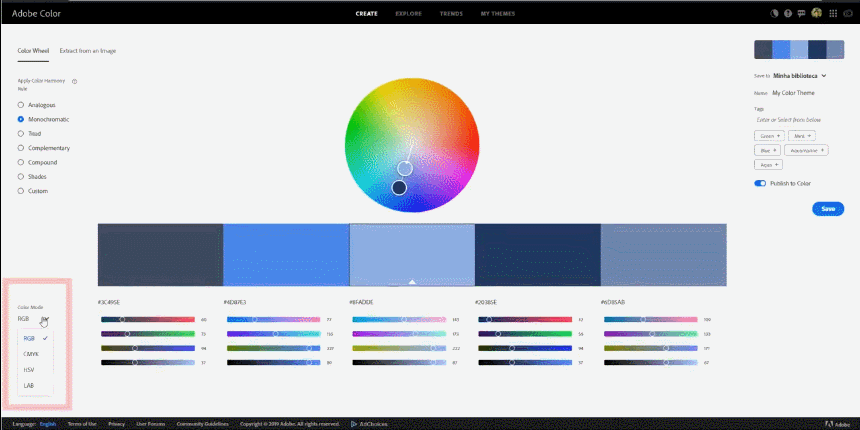Open the User Forums footer link

150,424
